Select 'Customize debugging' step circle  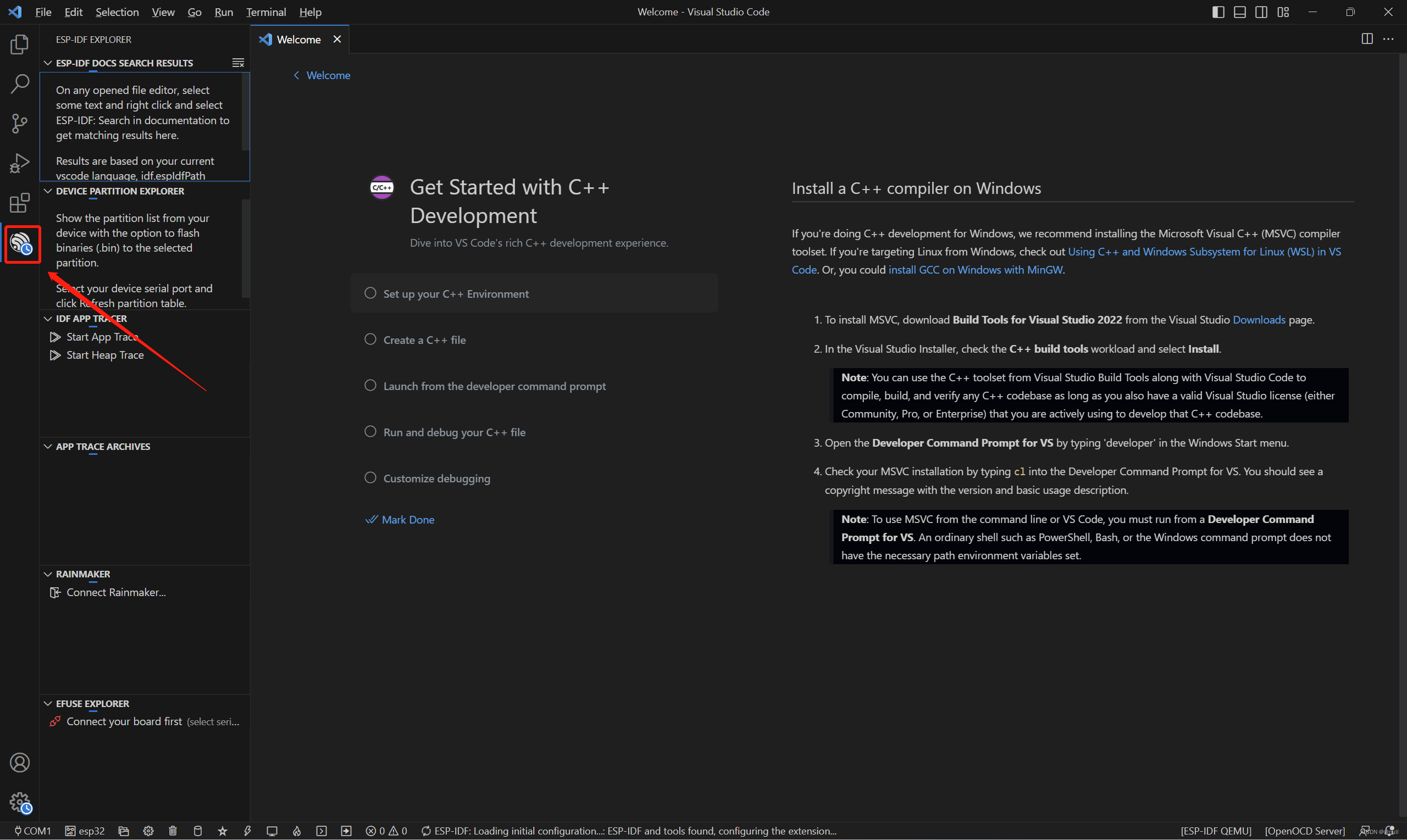370,478
